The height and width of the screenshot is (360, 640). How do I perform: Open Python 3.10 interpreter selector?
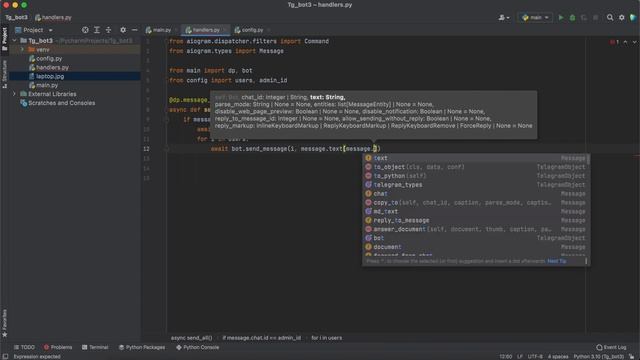(x=598, y=356)
